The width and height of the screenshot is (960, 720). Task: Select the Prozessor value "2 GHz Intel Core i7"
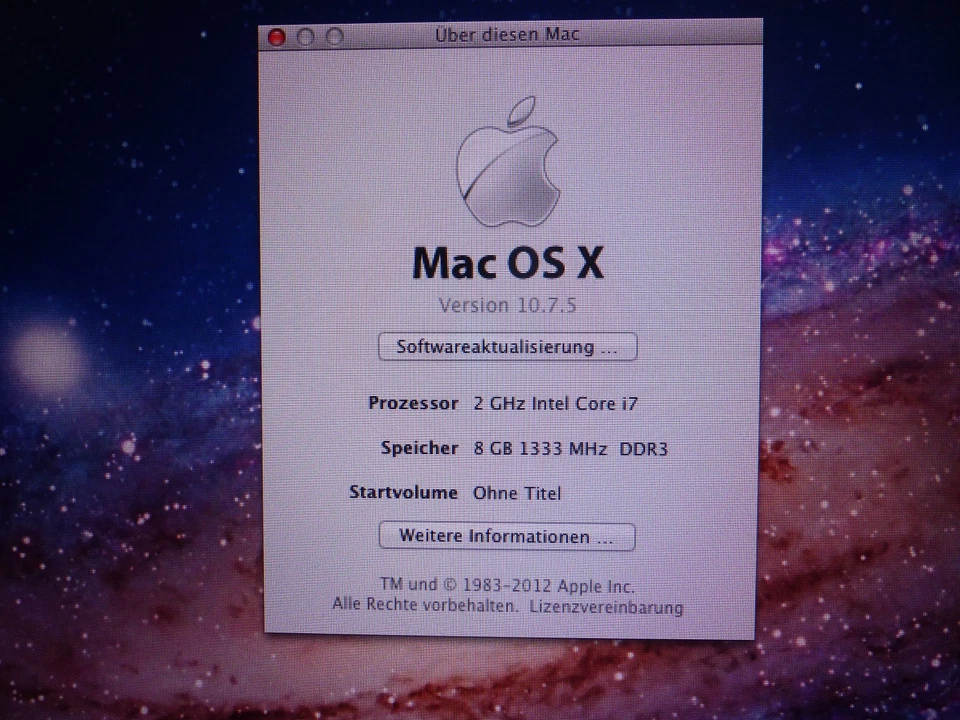click(556, 403)
